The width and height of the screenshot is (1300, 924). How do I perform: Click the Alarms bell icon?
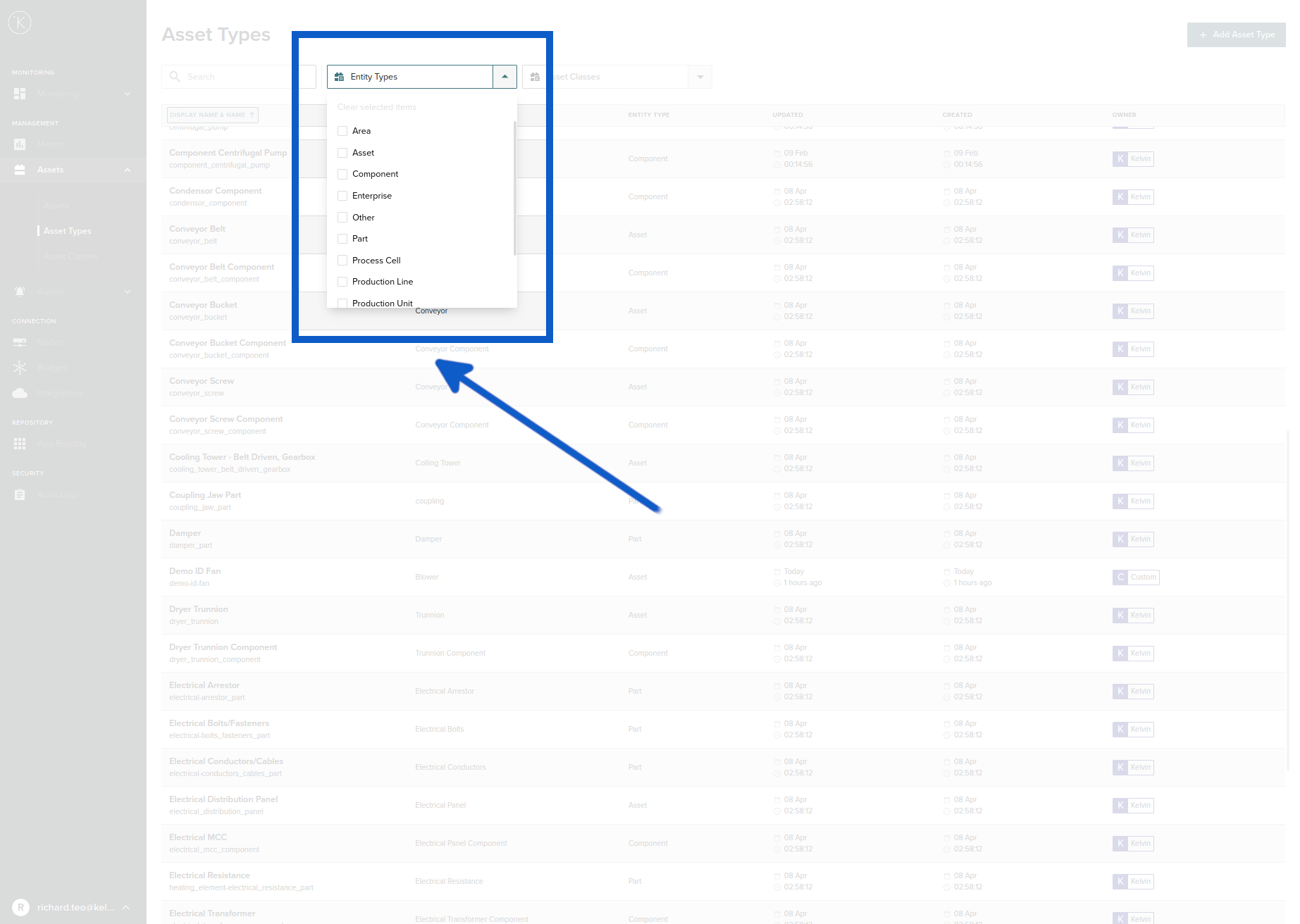coord(20,292)
